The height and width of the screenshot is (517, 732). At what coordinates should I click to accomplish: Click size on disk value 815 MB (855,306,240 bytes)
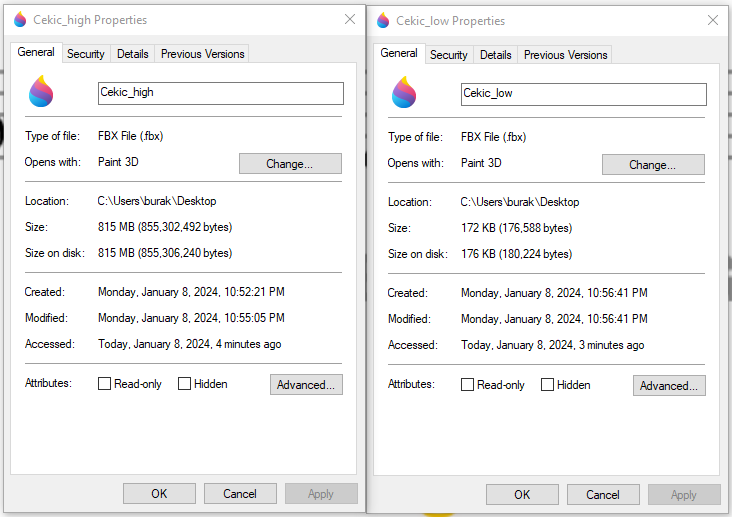[165, 253]
